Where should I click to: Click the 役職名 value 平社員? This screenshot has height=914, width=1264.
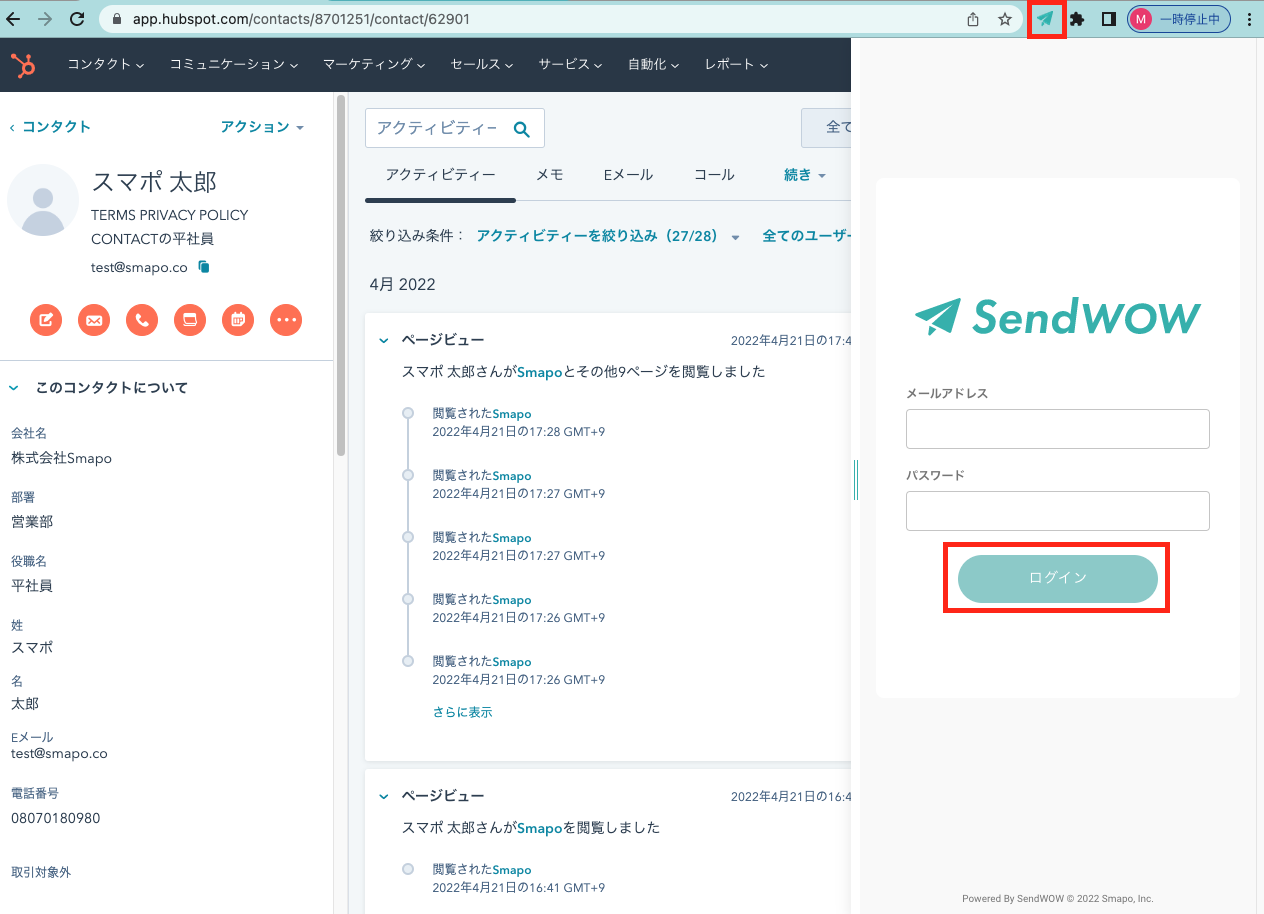pos(32,586)
